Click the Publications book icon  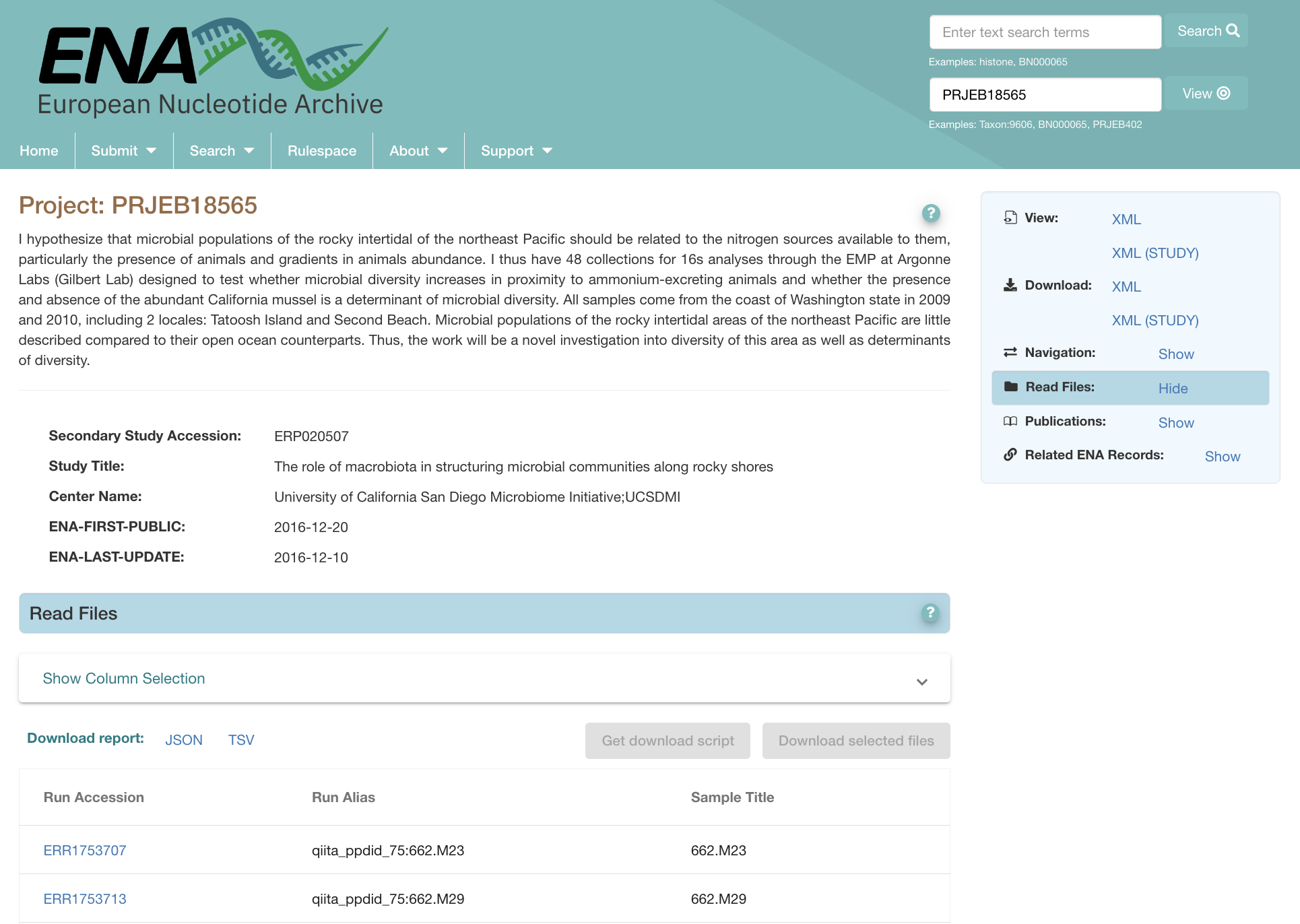(x=1010, y=421)
